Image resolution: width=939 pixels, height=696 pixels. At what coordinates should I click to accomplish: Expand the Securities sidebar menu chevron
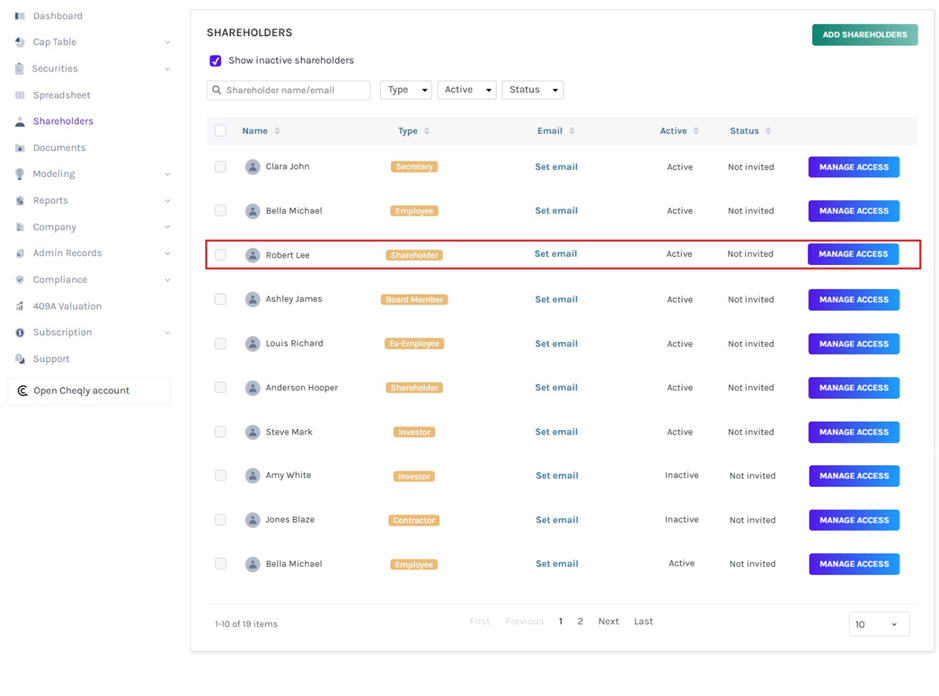point(168,69)
